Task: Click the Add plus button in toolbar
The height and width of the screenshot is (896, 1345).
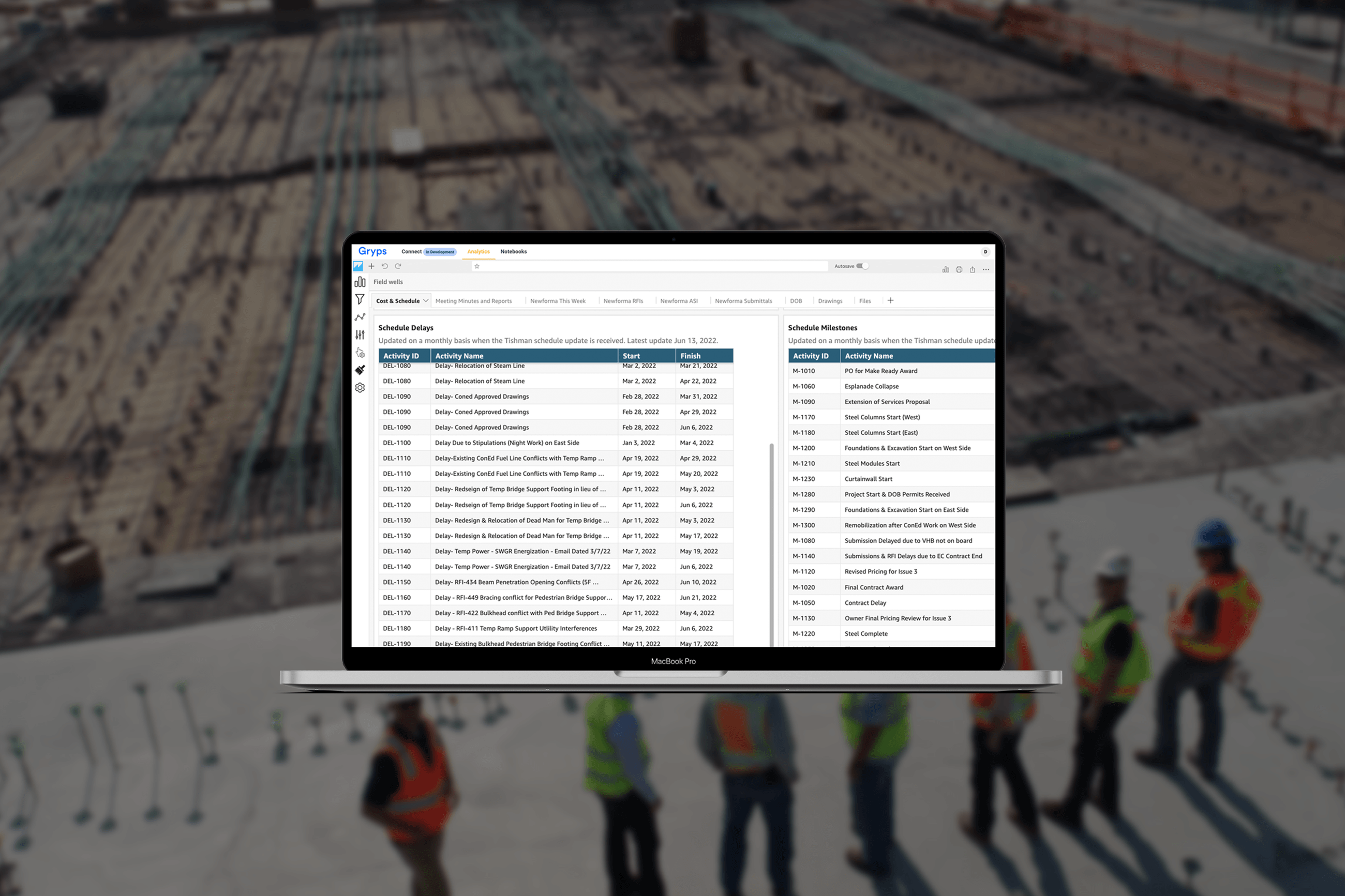Action: 371,266
